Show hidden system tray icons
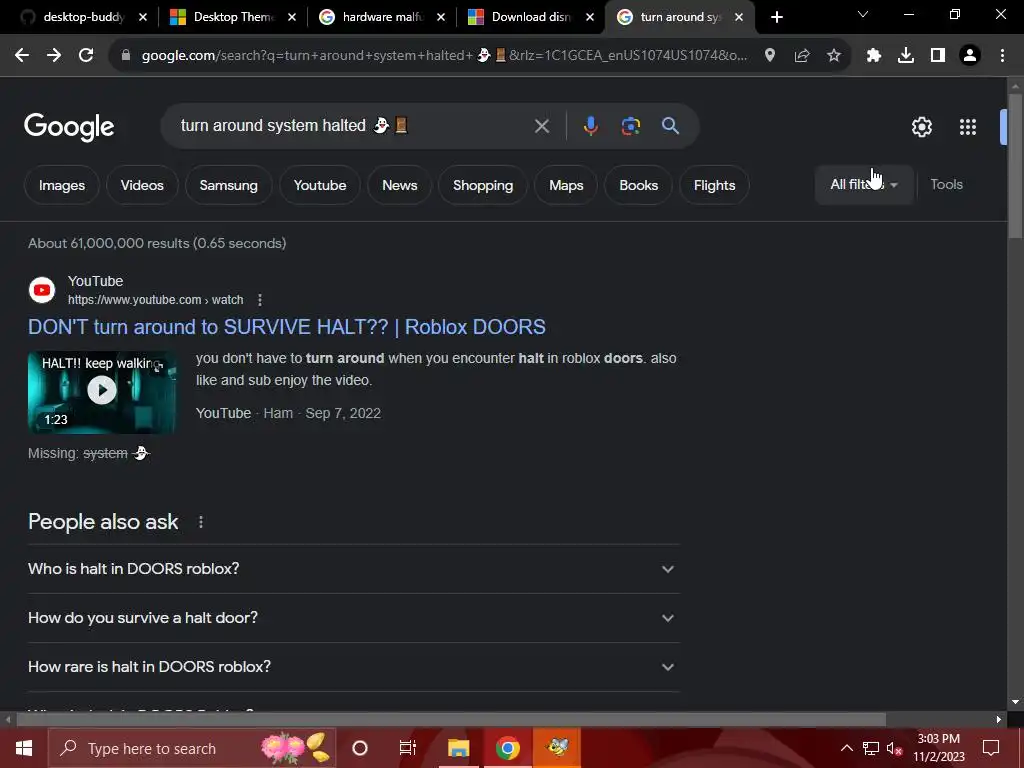 pos(846,748)
